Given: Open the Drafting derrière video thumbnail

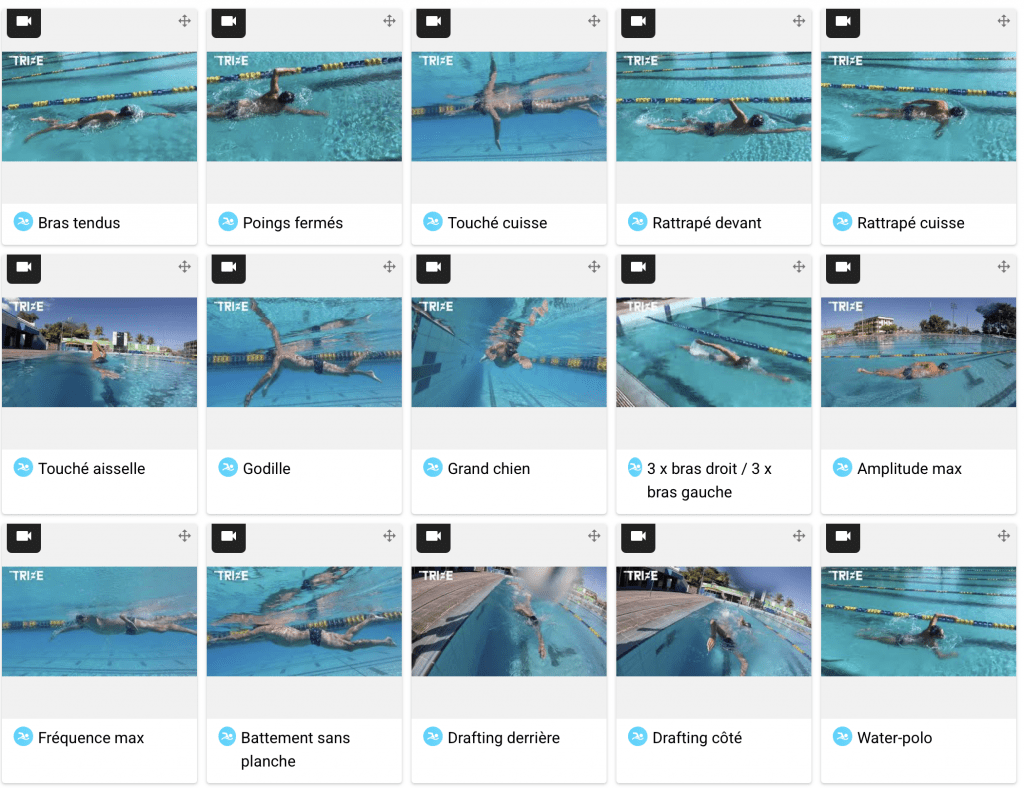Looking at the screenshot, I should click(509, 621).
